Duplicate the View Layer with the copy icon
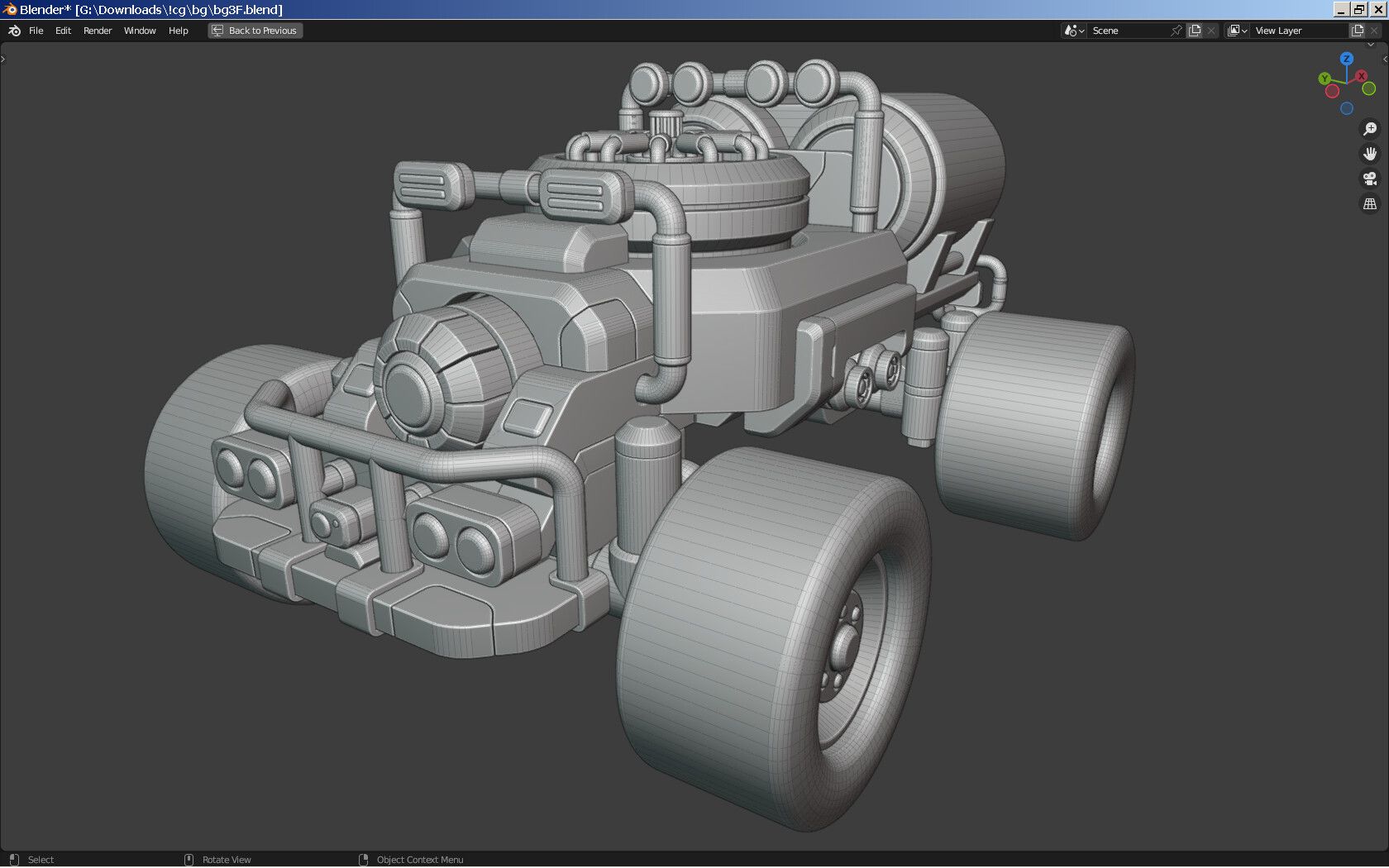The height and width of the screenshot is (868, 1389). click(1357, 30)
